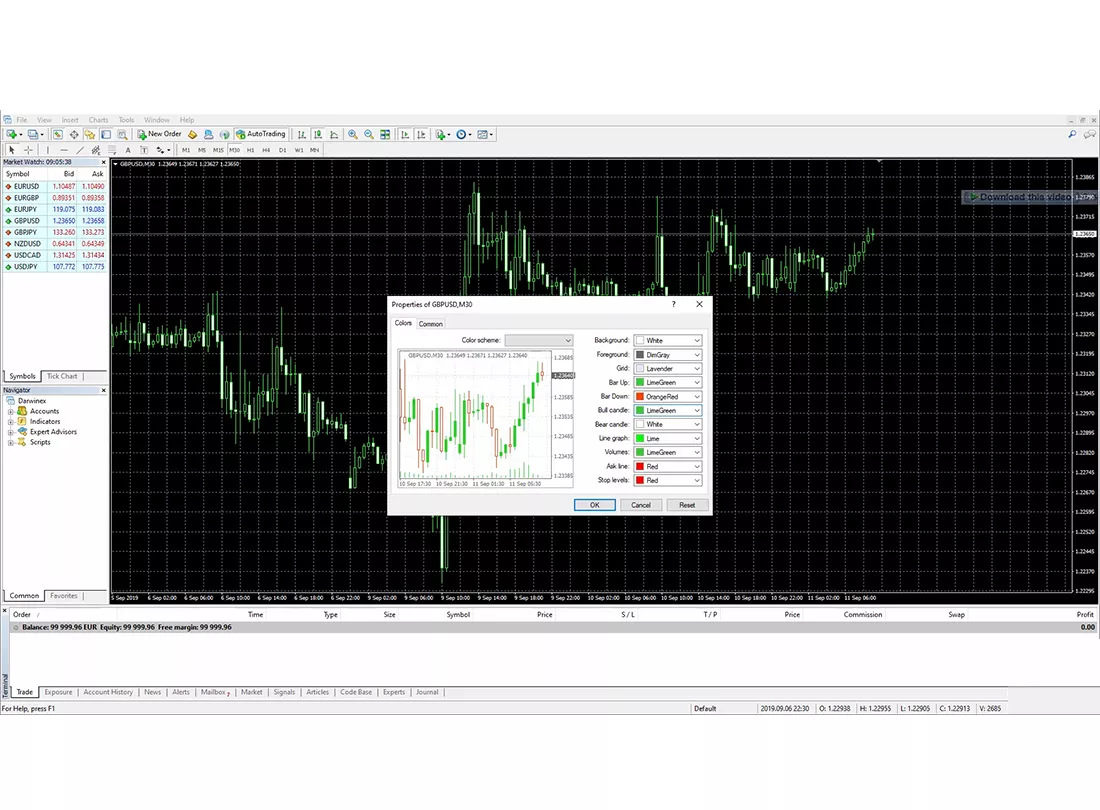Select the horizontal line drawing tool

[x=64, y=150]
